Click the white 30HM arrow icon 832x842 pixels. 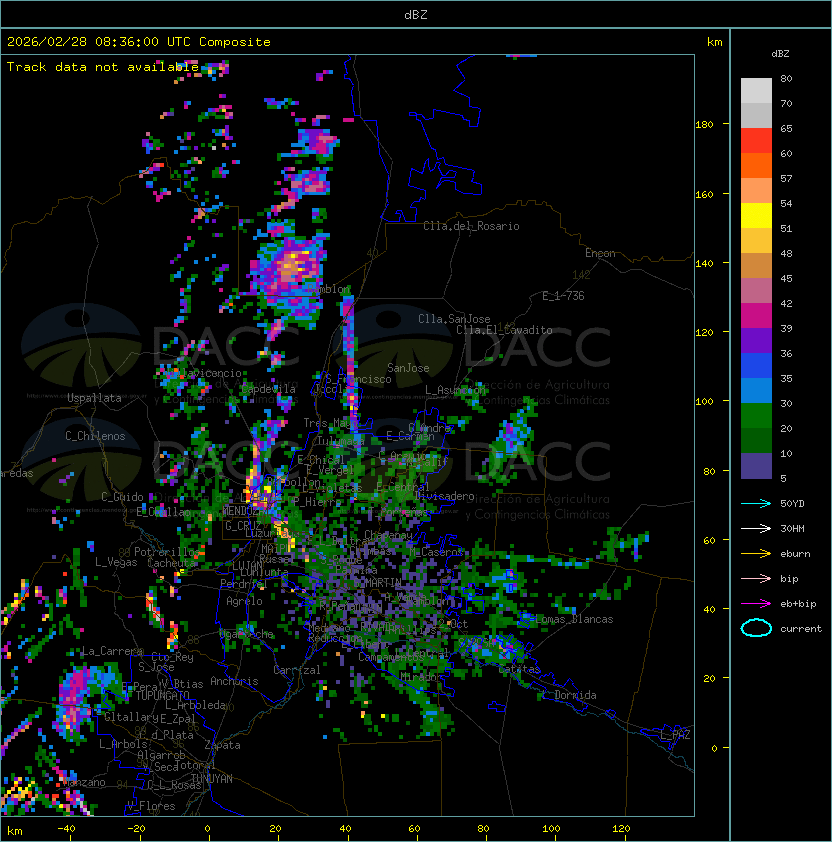(756, 528)
